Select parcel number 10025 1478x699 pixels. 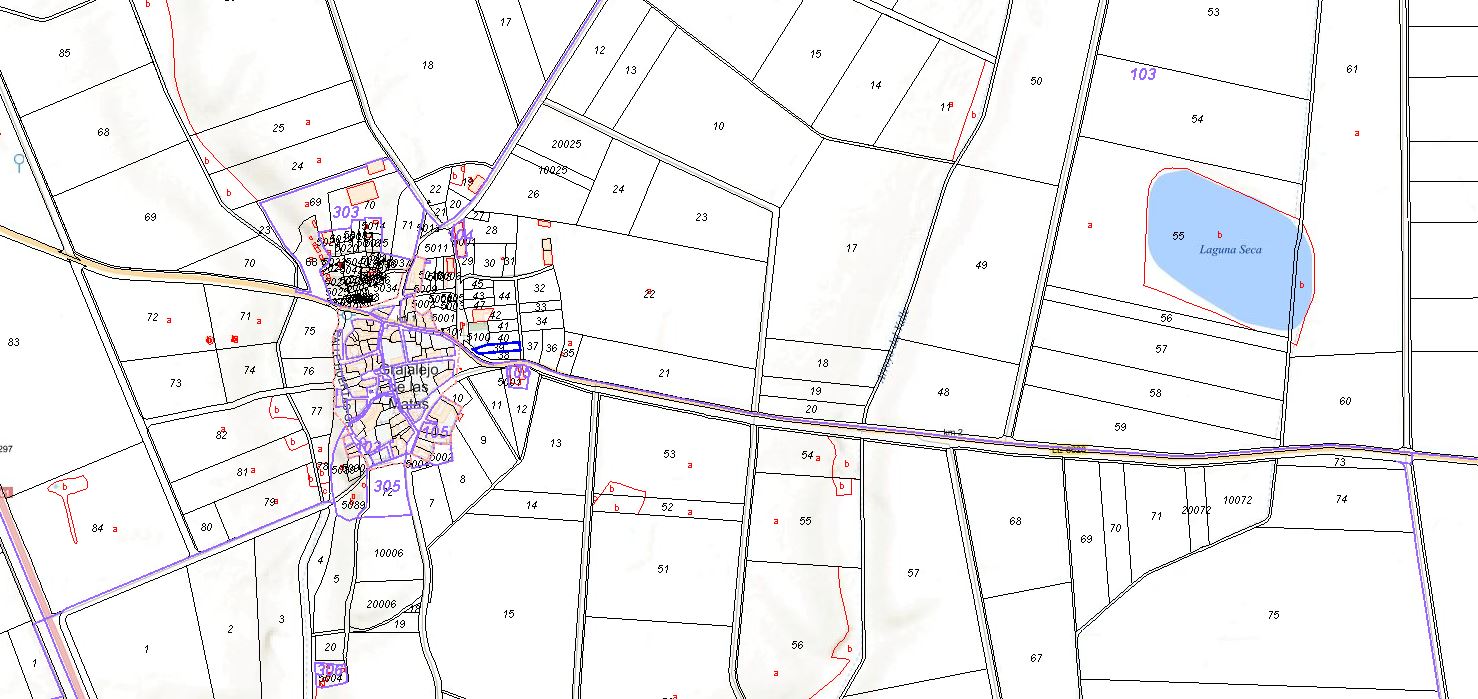[552, 170]
